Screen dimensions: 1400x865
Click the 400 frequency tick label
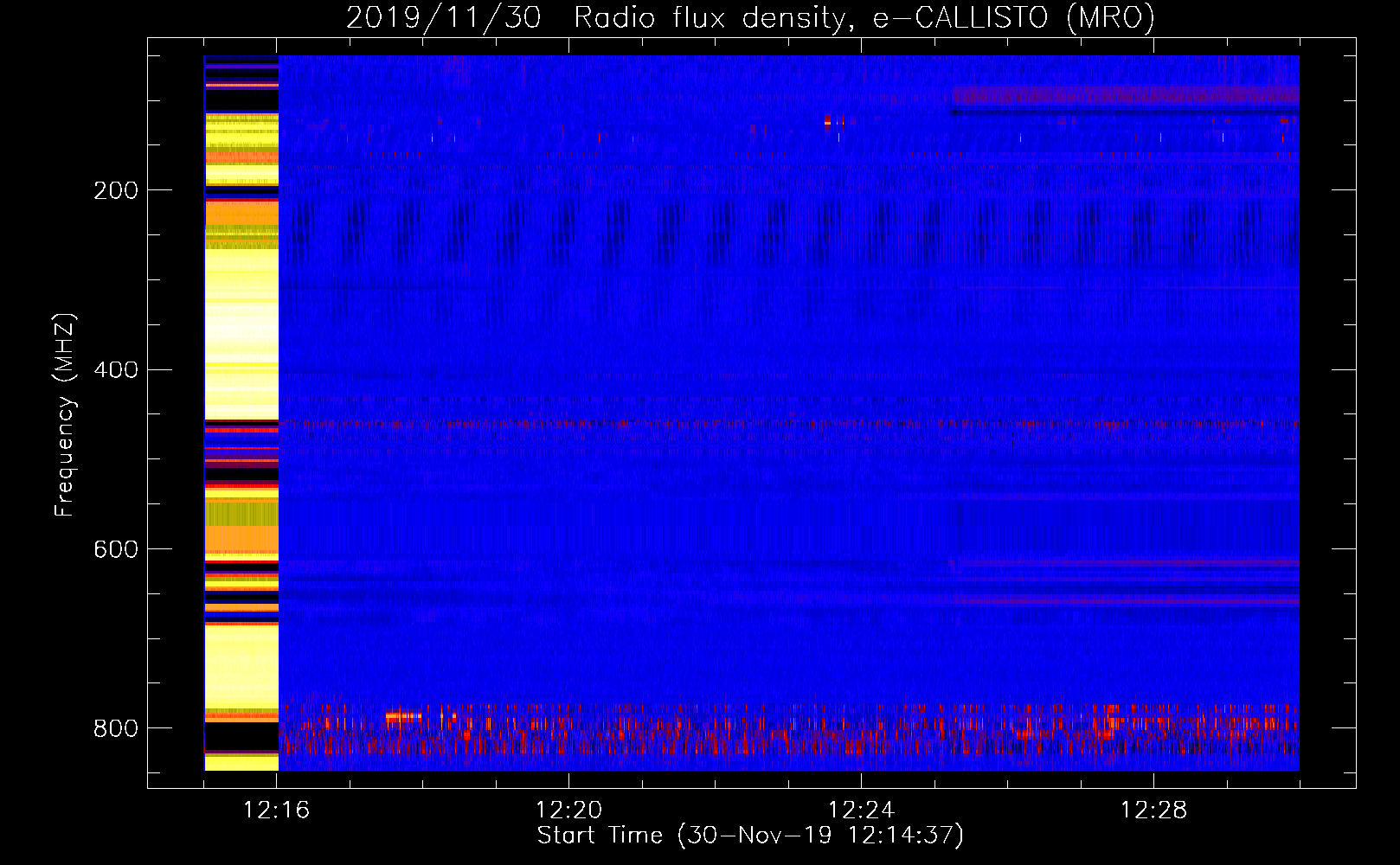(x=115, y=370)
